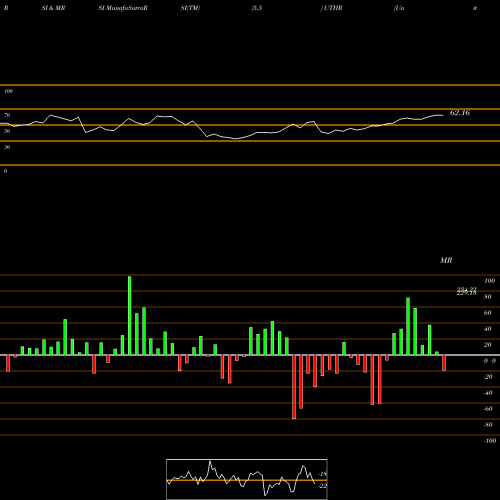Click the overlapping price label near 229.18
Image resolution: width=500 pixels, height=500 pixels.
[466, 292]
